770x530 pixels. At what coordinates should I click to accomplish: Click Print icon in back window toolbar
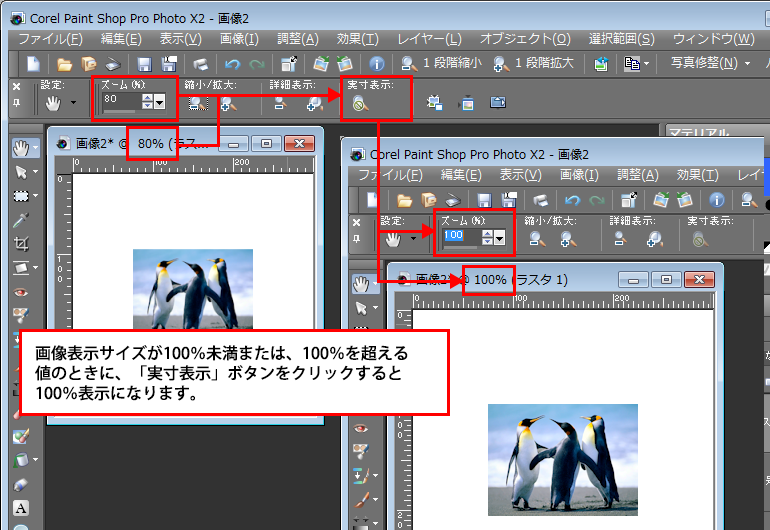click(200, 64)
